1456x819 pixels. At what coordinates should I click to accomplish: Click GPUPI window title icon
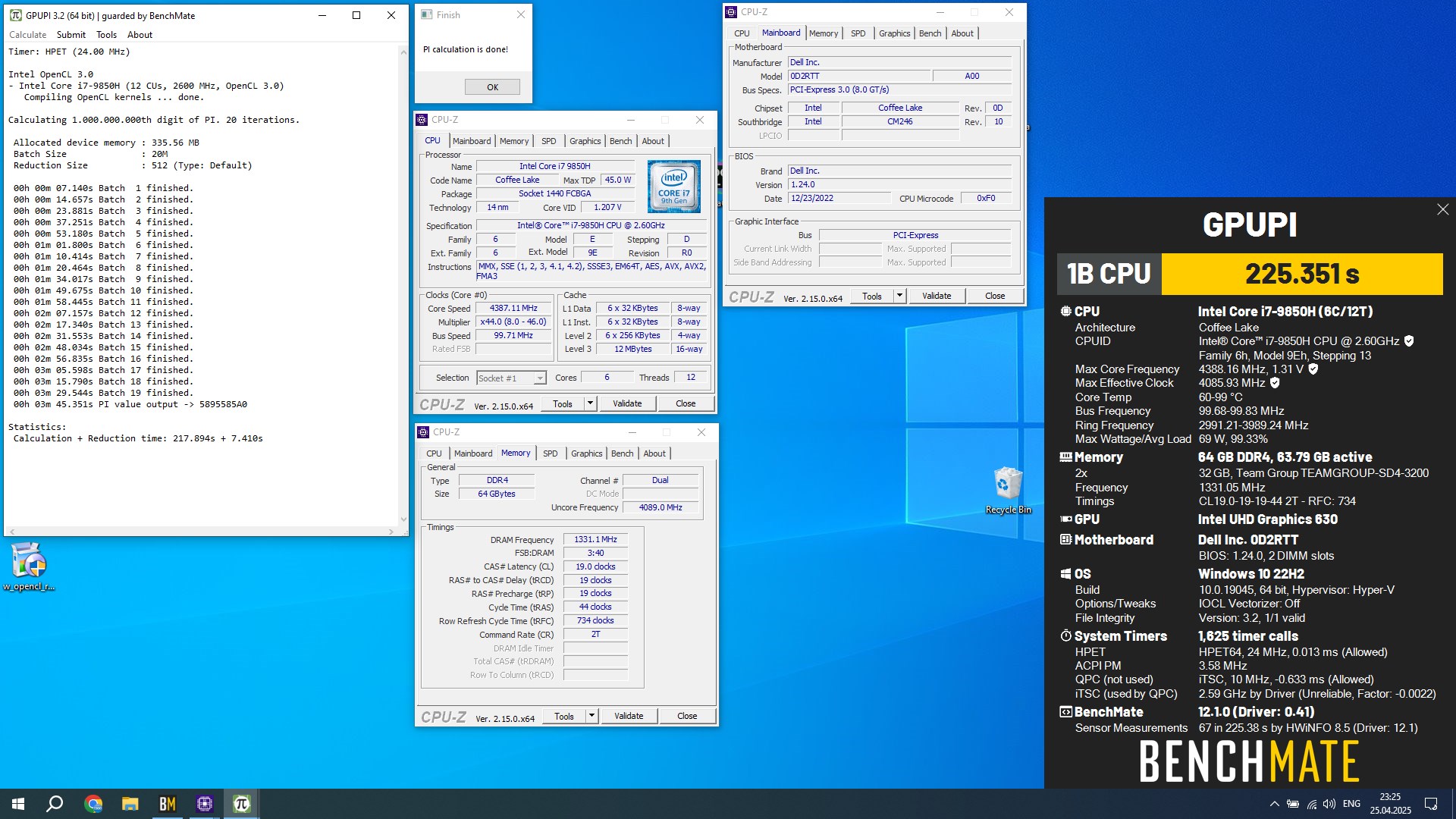pyautogui.click(x=15, y=15)
